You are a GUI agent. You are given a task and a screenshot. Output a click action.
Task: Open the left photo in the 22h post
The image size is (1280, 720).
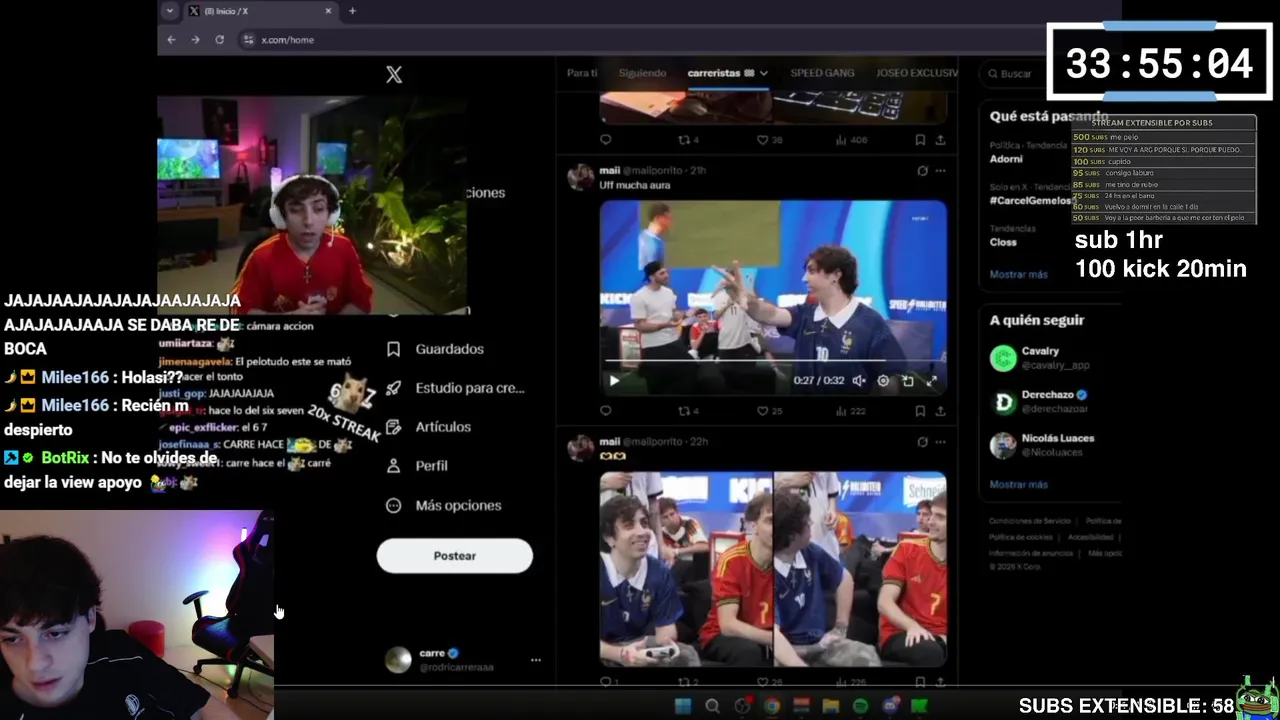point(686,569)
